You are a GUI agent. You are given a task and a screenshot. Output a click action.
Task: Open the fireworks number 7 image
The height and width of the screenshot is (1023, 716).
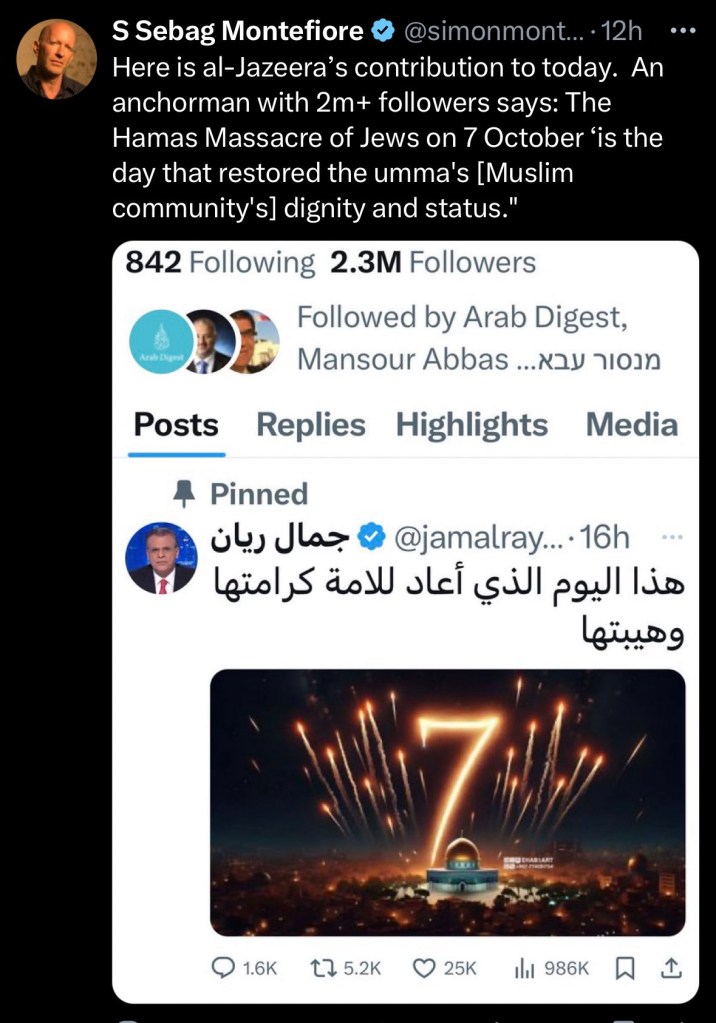click(x=447, y=802)
